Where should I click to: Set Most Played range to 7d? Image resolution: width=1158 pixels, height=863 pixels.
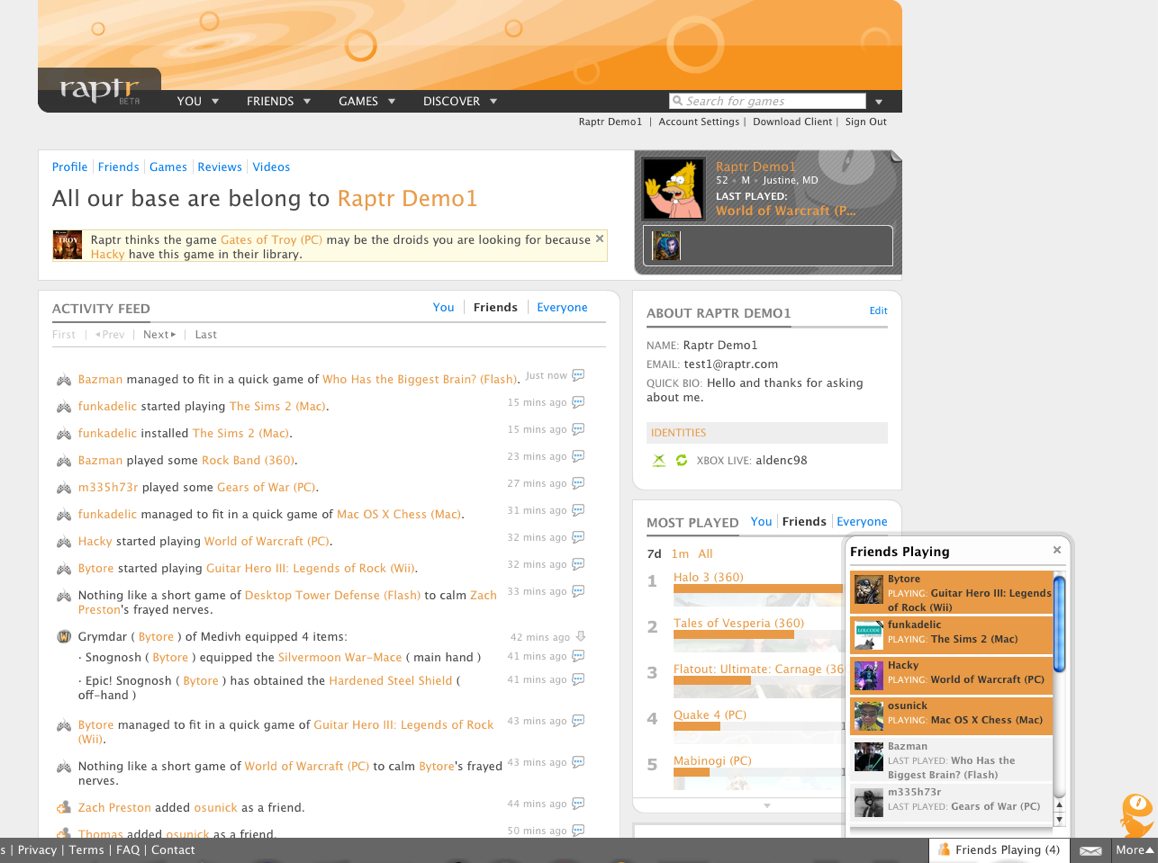tap(654, 554)
